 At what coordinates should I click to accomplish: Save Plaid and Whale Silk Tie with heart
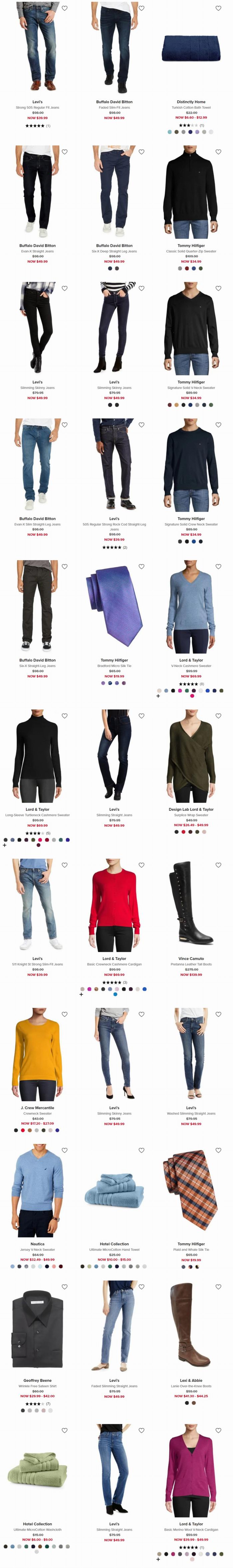(218, 1150)
